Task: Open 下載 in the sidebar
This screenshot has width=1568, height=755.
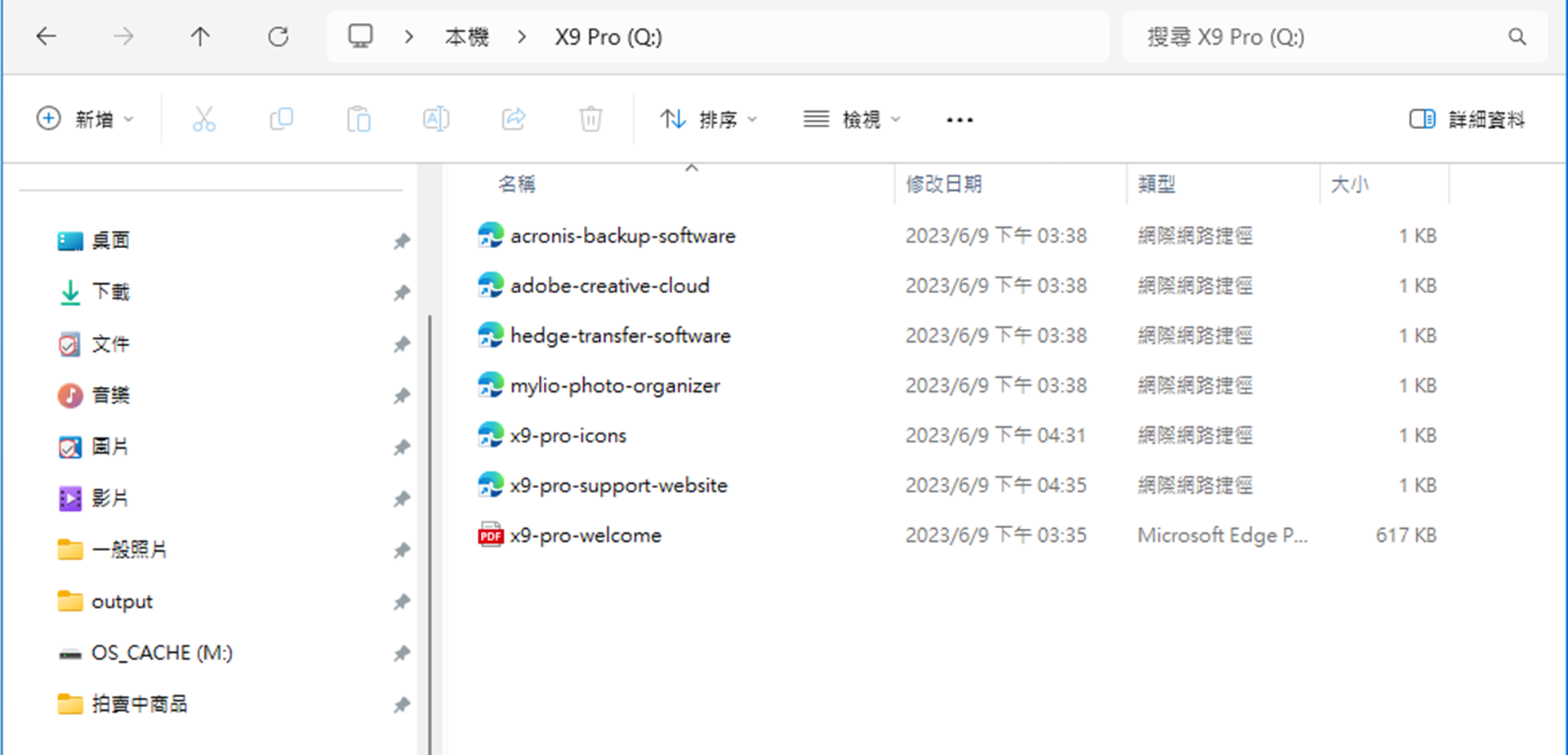Action: (110, 292)
